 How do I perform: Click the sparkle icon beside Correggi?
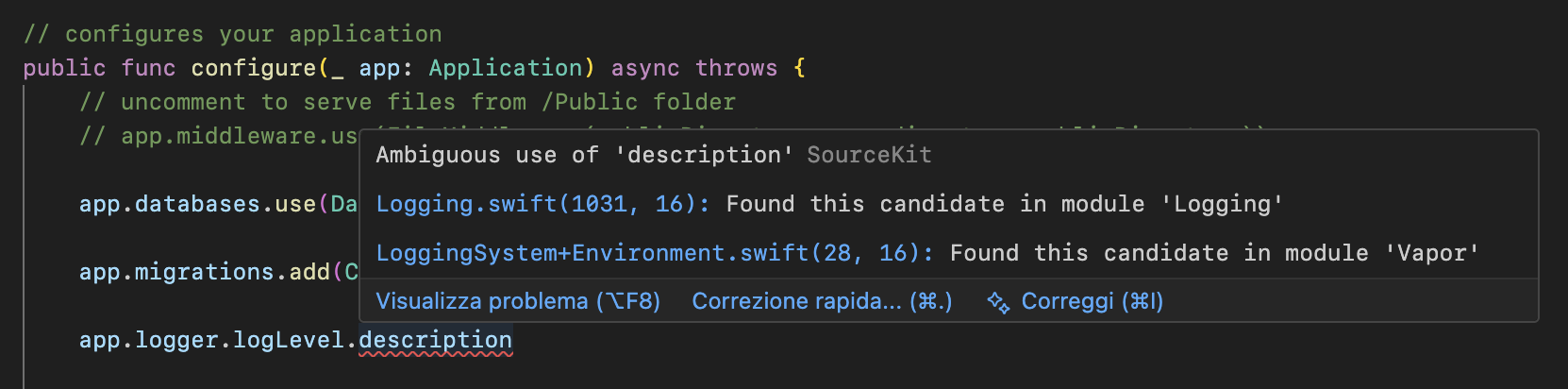coord(997,302)
